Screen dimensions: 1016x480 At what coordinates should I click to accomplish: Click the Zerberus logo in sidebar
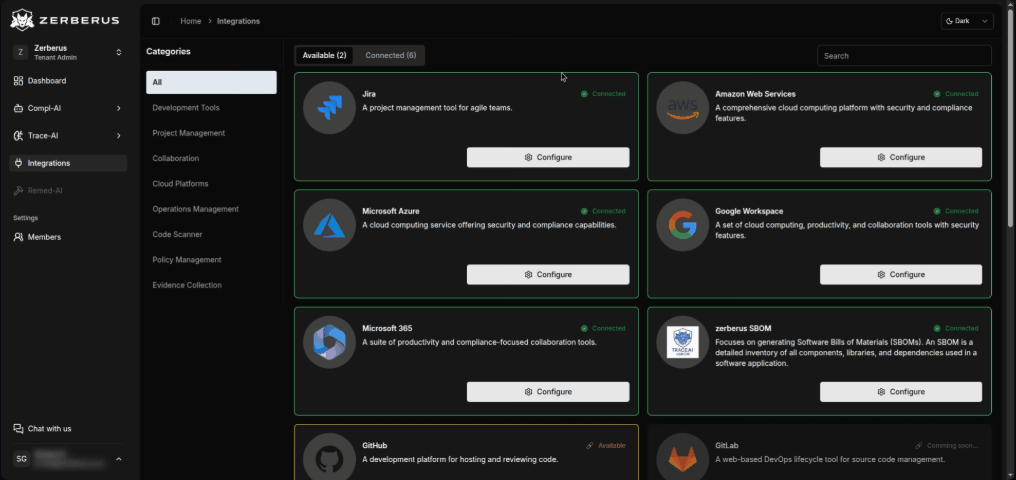(x=65, y=19)
